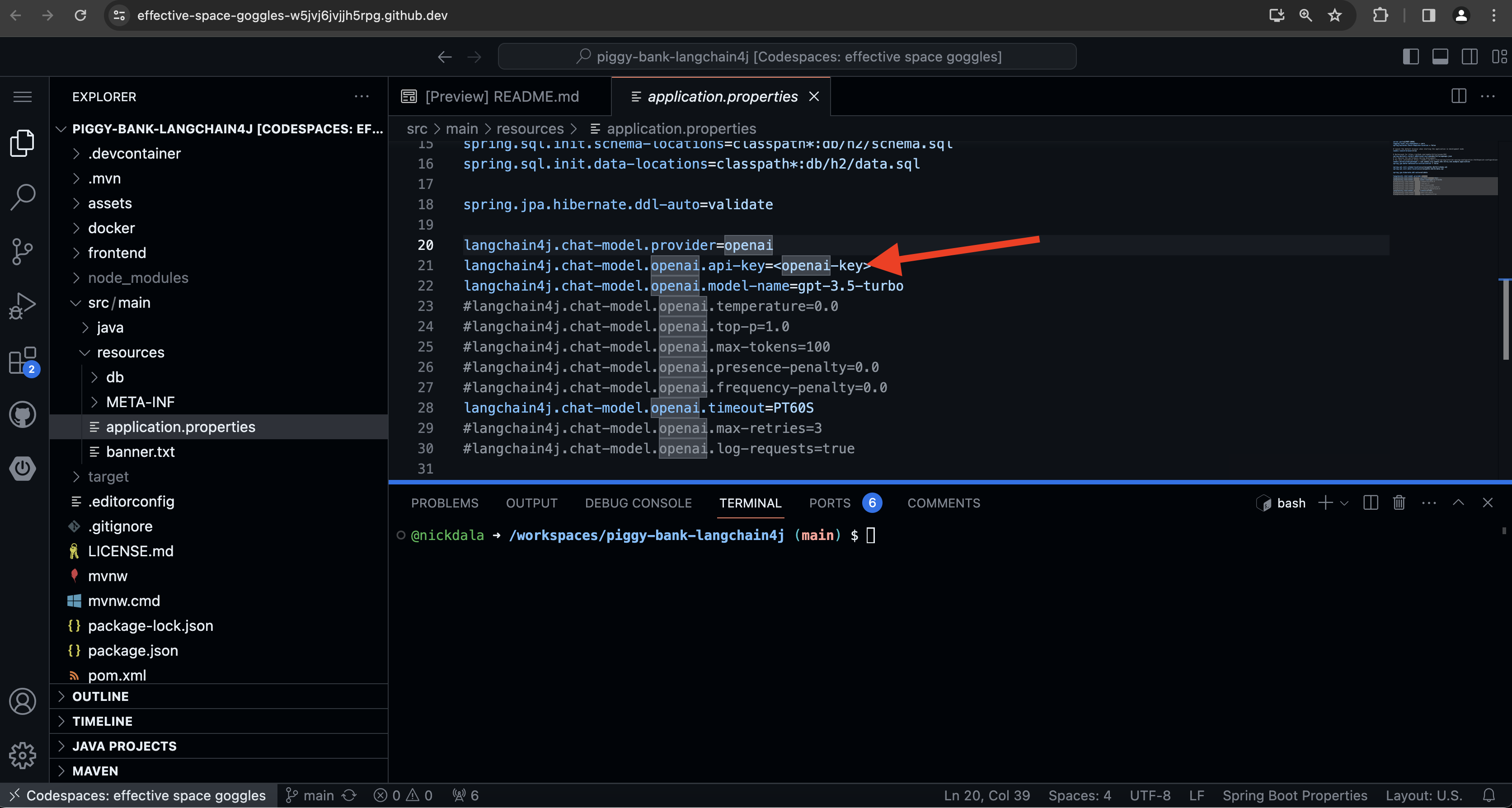Select the TERMINAL tab in panel
The height and width of the screenshot is (808, 1512).
[750, 502]
